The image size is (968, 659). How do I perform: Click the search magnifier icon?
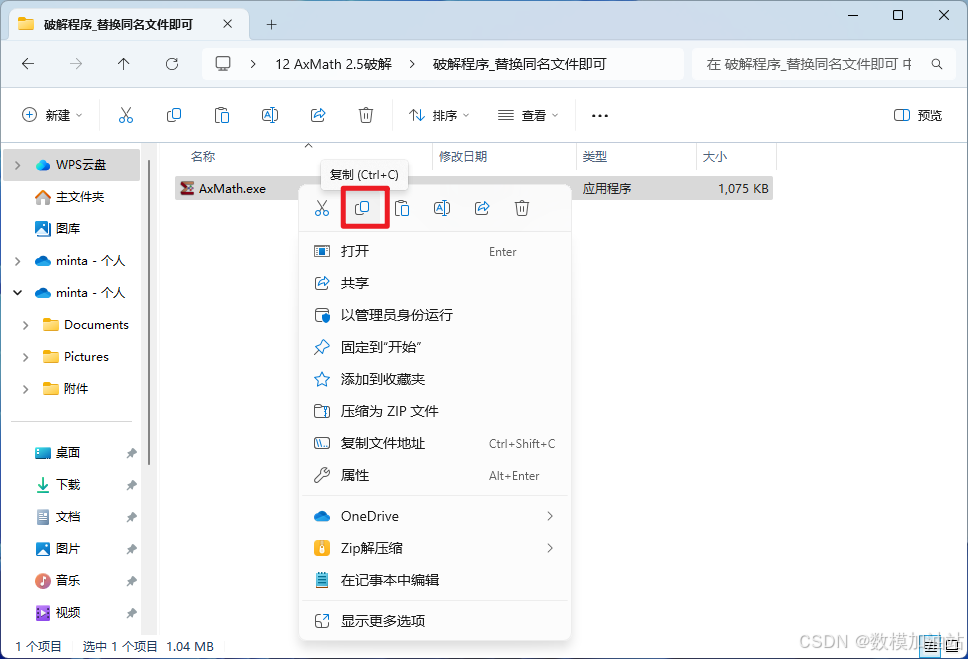coord(937,64)
